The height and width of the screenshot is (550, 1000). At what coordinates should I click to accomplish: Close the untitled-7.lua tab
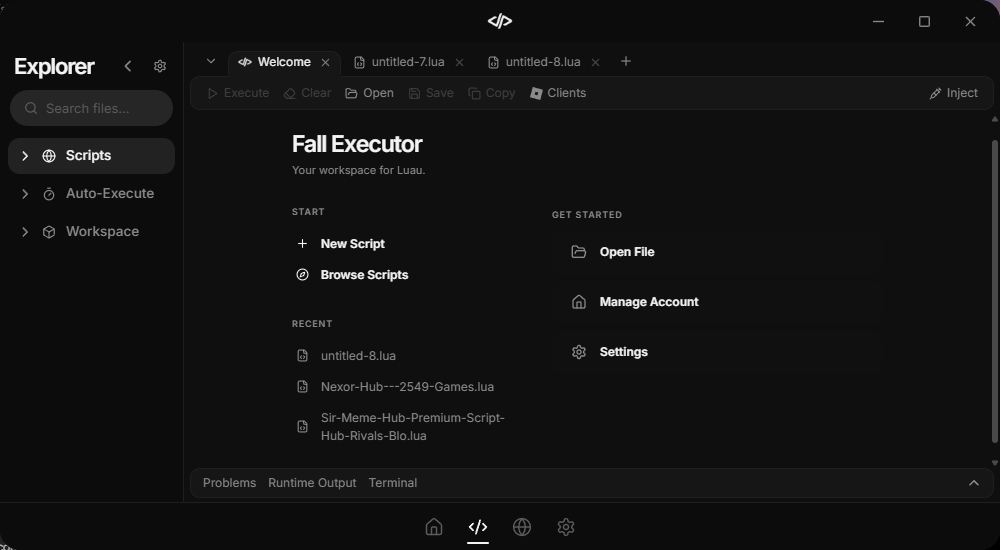[459, 62]
